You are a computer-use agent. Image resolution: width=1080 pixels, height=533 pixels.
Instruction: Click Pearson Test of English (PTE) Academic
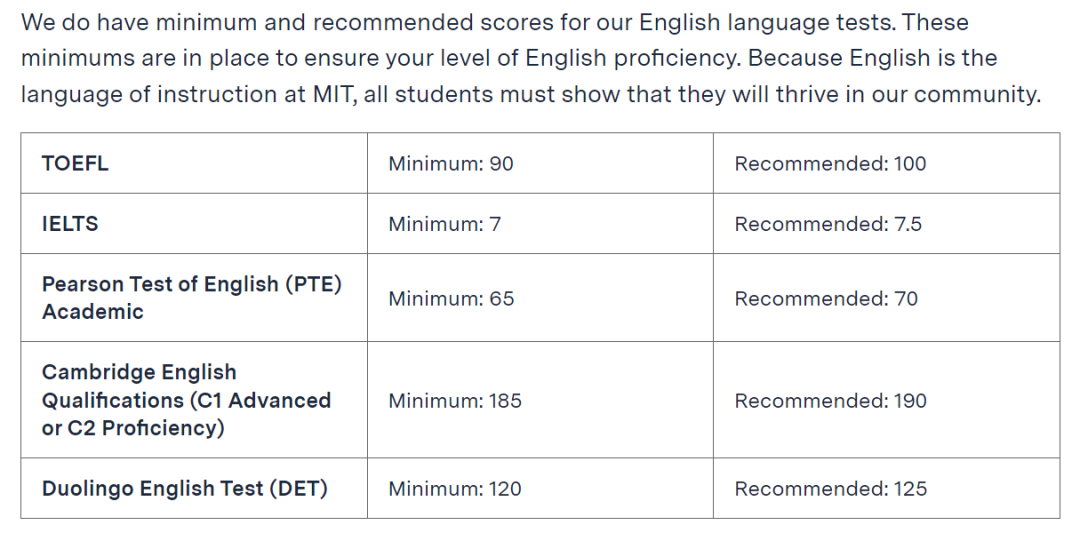point(192,297)
